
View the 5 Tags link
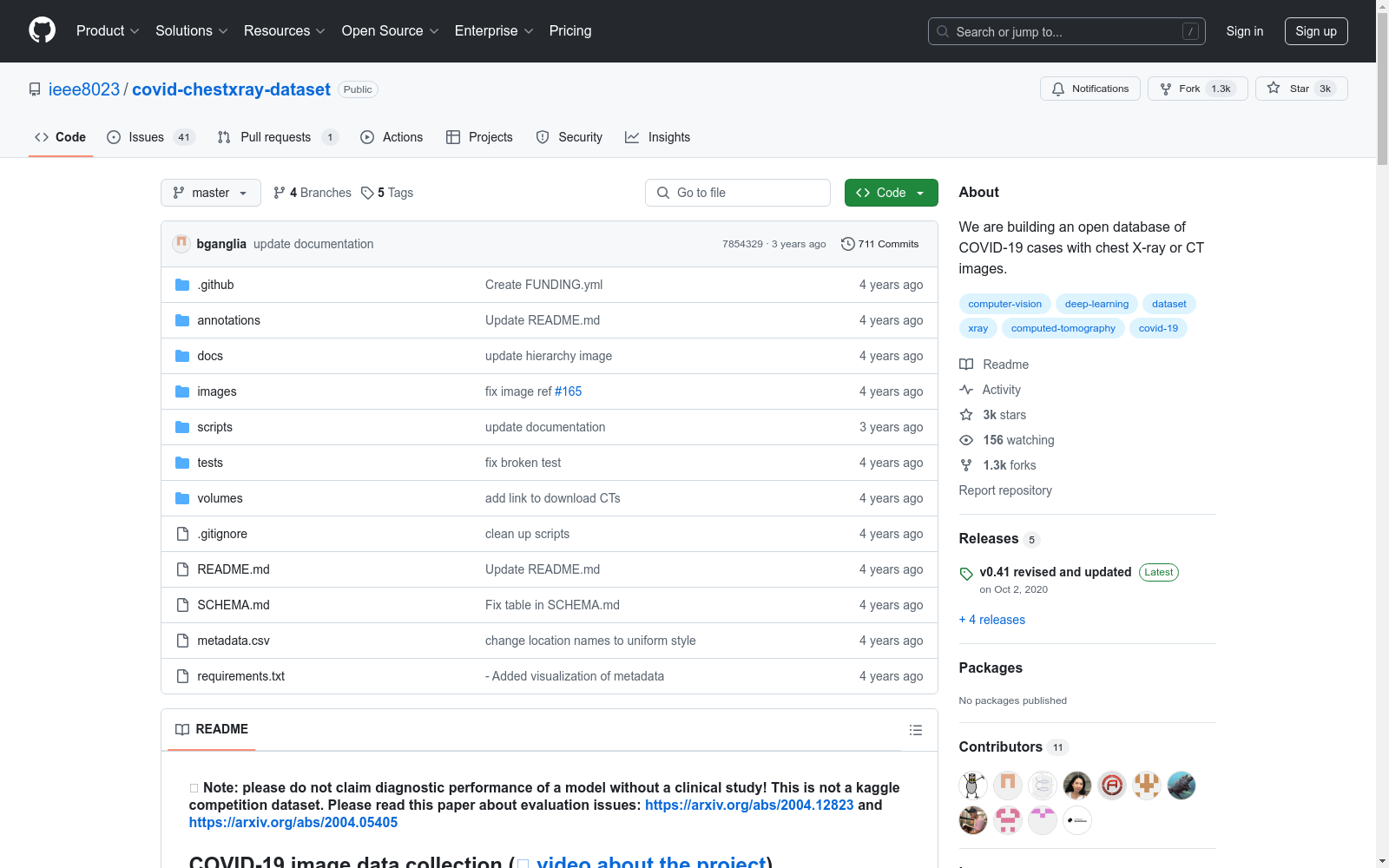387,193
